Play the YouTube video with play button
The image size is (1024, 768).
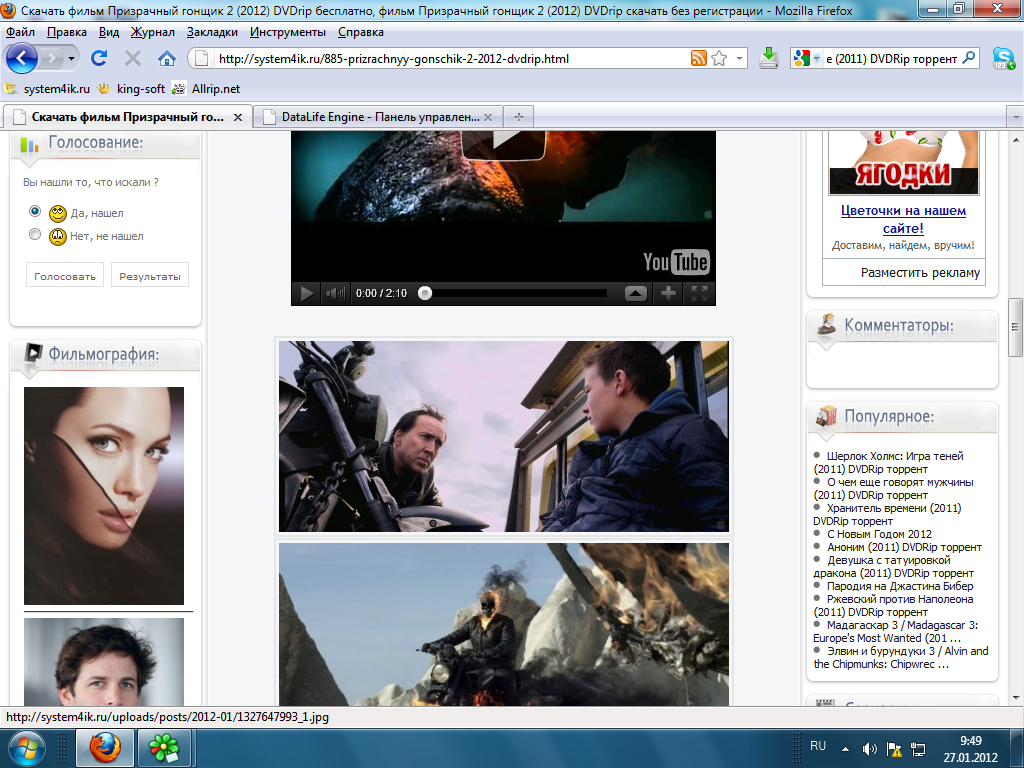306,293
